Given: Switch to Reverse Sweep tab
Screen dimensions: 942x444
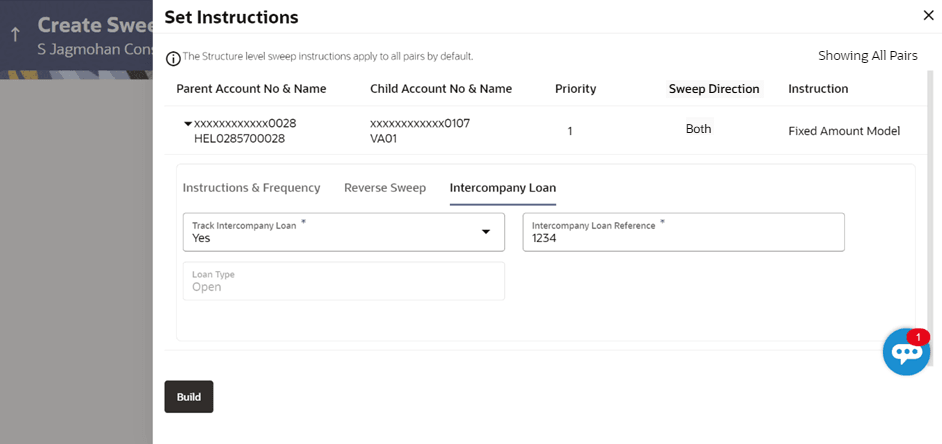Looking at the screenshot, I should coord(385,187).
